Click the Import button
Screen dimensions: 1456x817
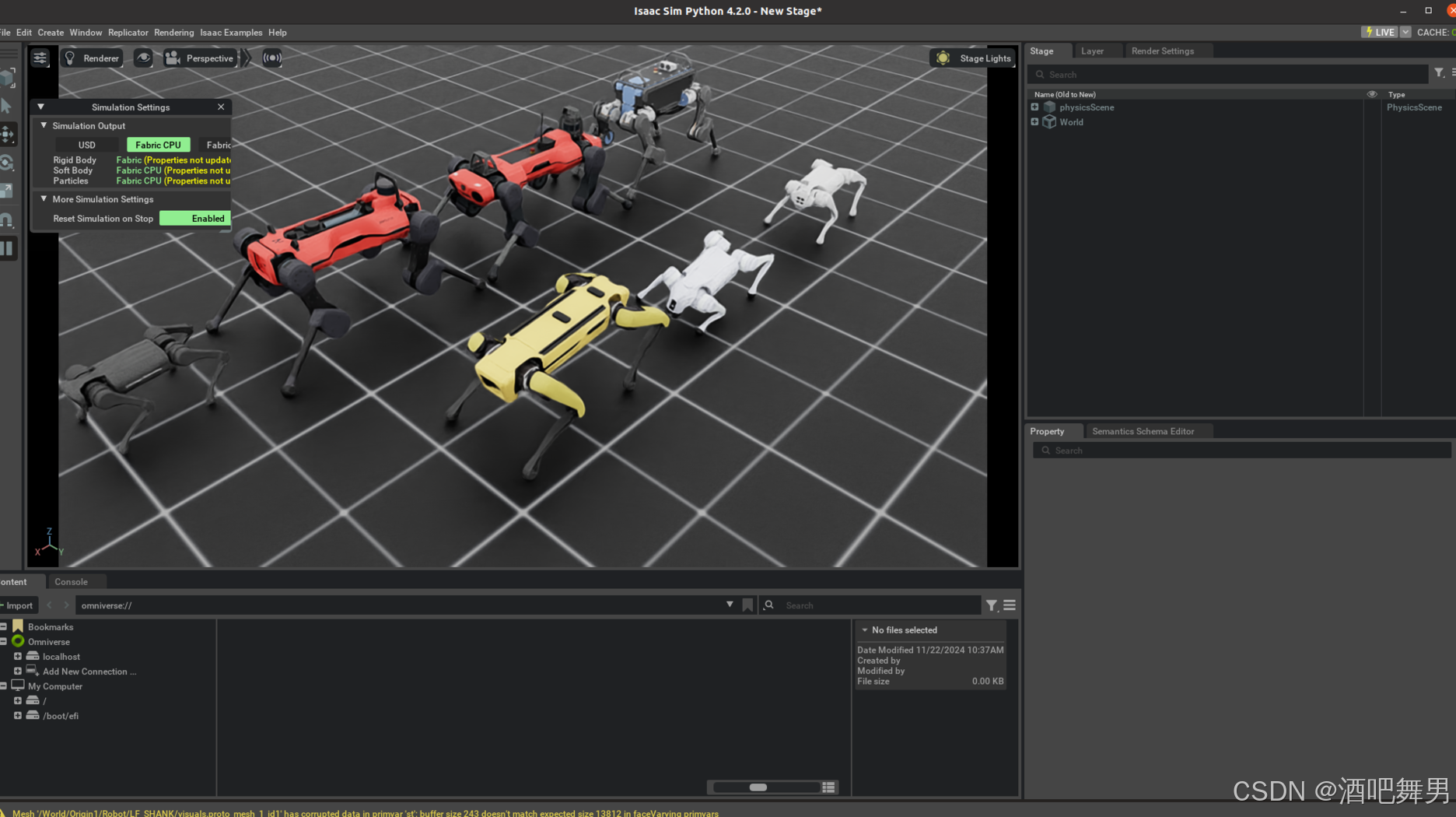17,605
